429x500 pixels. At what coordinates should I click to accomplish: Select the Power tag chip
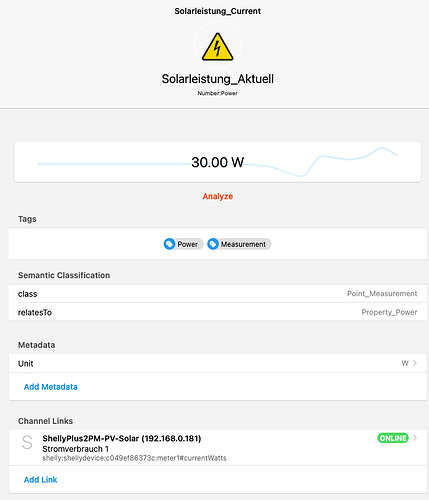pos(183,244)
